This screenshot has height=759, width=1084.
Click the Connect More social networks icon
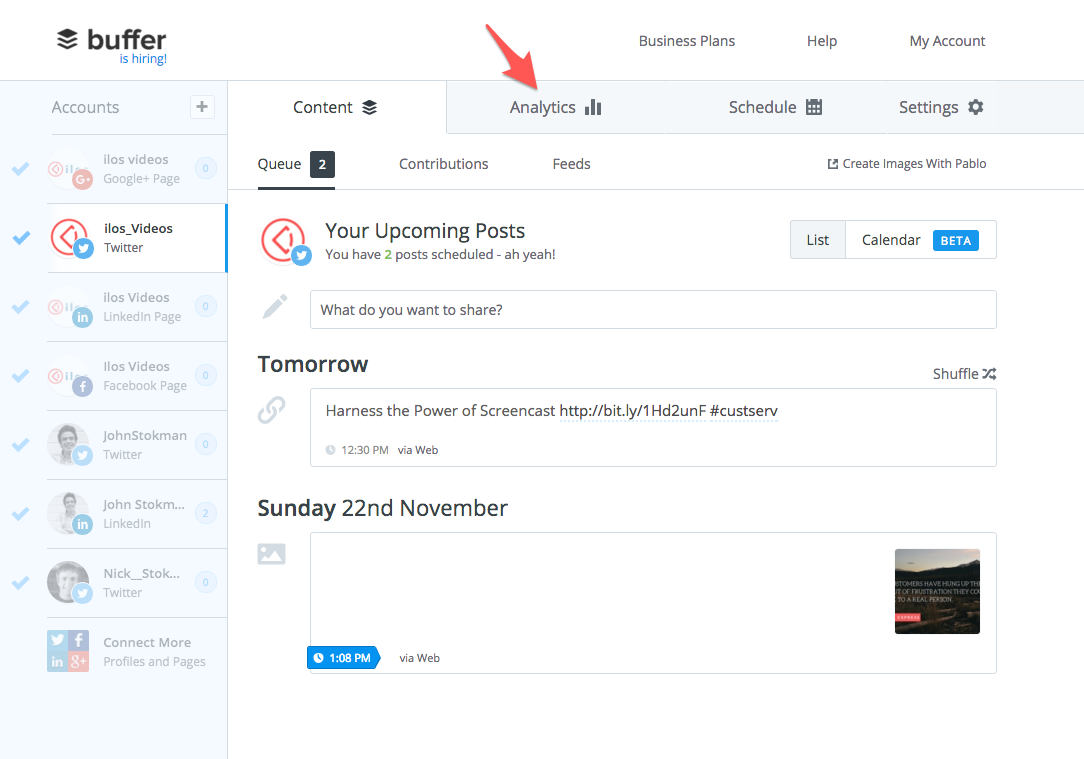68,651
